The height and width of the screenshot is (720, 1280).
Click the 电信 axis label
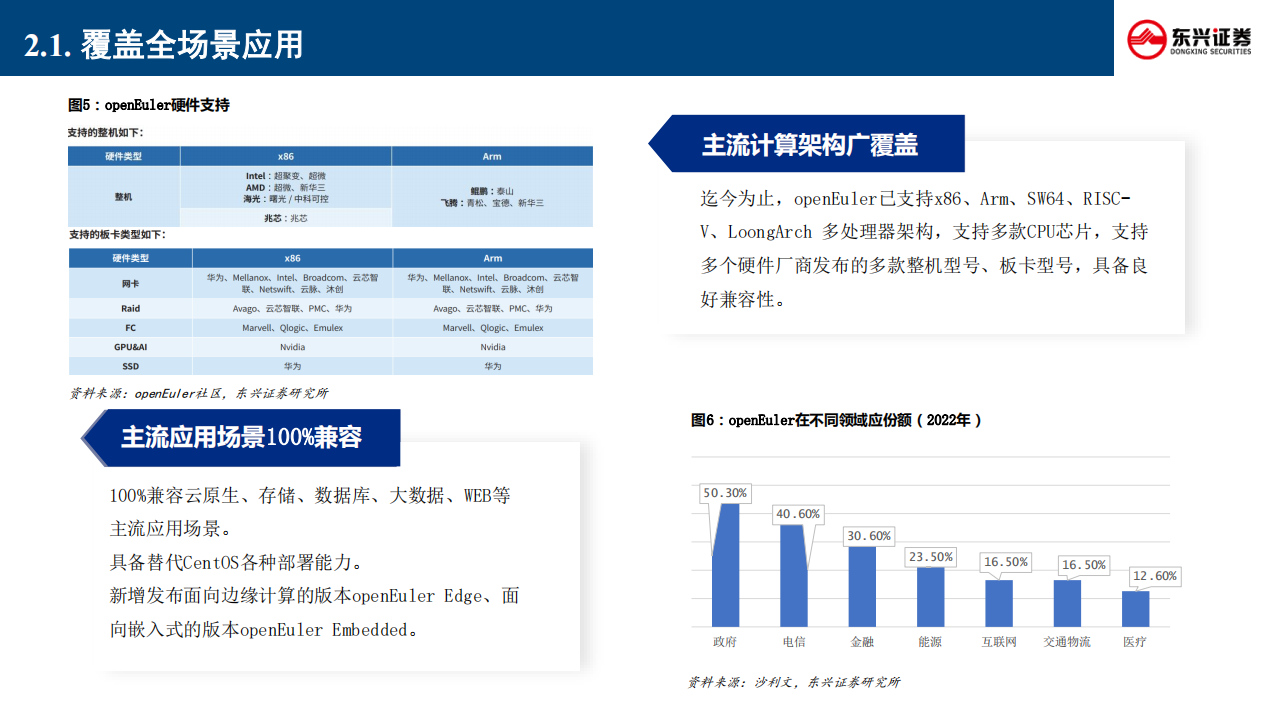coord(793,642)
